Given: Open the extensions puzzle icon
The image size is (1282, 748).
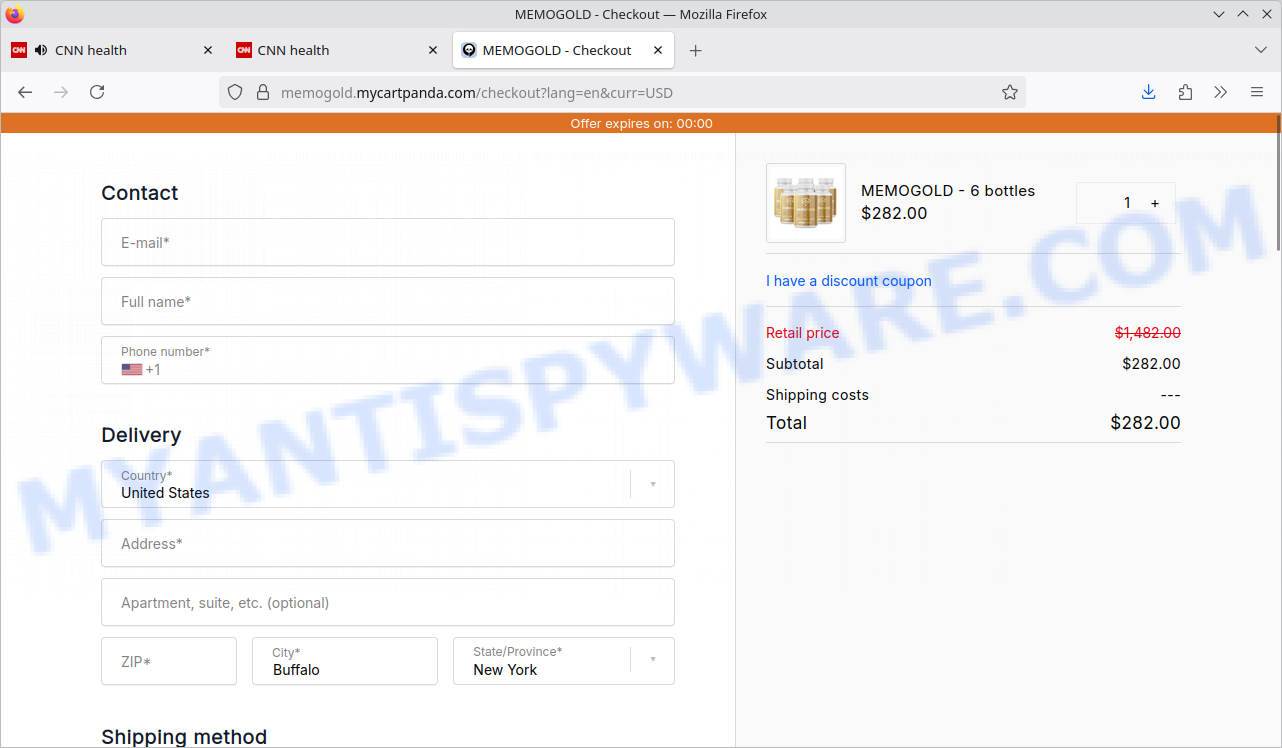Looking at the screenshot, I should tap(1185, 92).
